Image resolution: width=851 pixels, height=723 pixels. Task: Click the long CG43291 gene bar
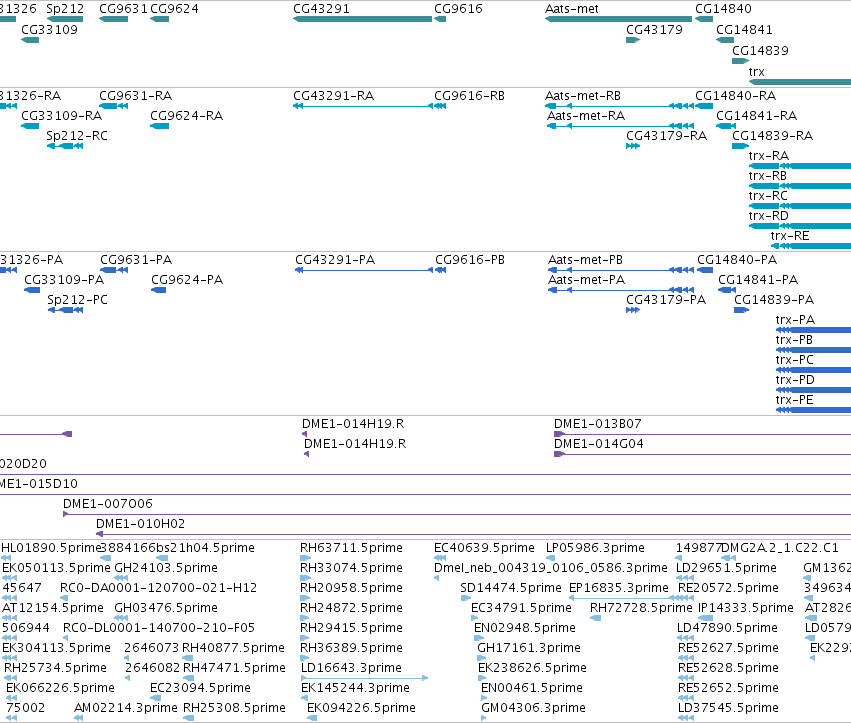[363, 19]
